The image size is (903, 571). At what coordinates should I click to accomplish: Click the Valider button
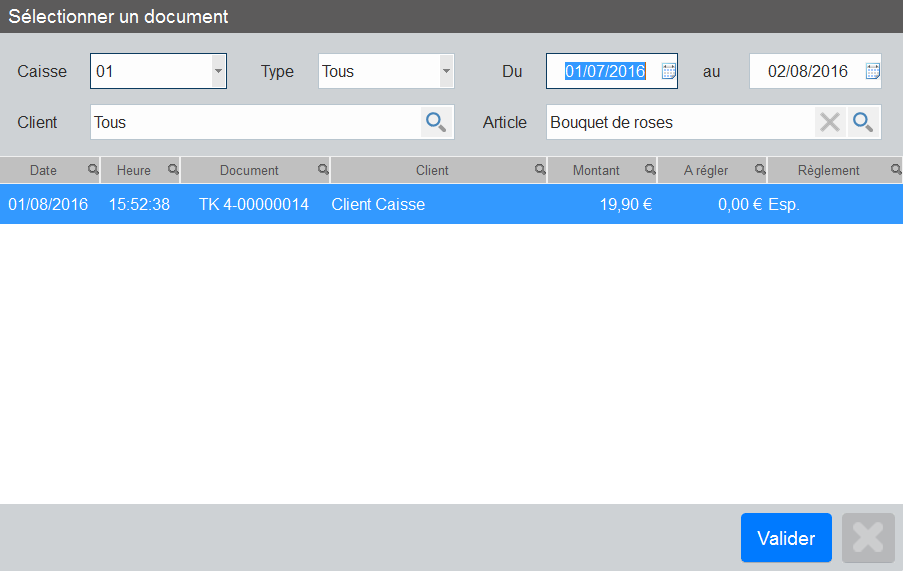786,538
